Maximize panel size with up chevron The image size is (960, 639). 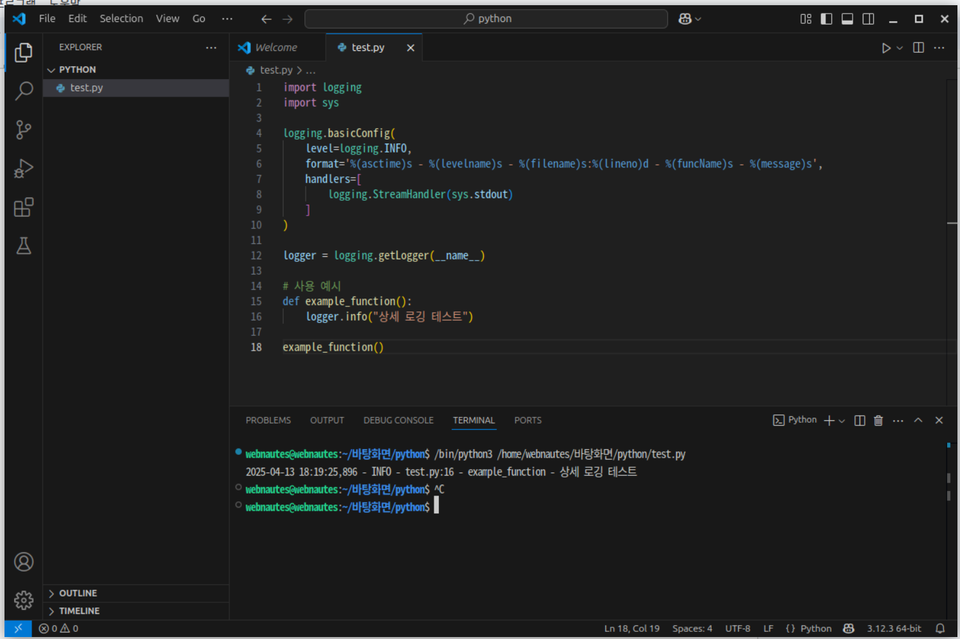(x=918, y=420)
